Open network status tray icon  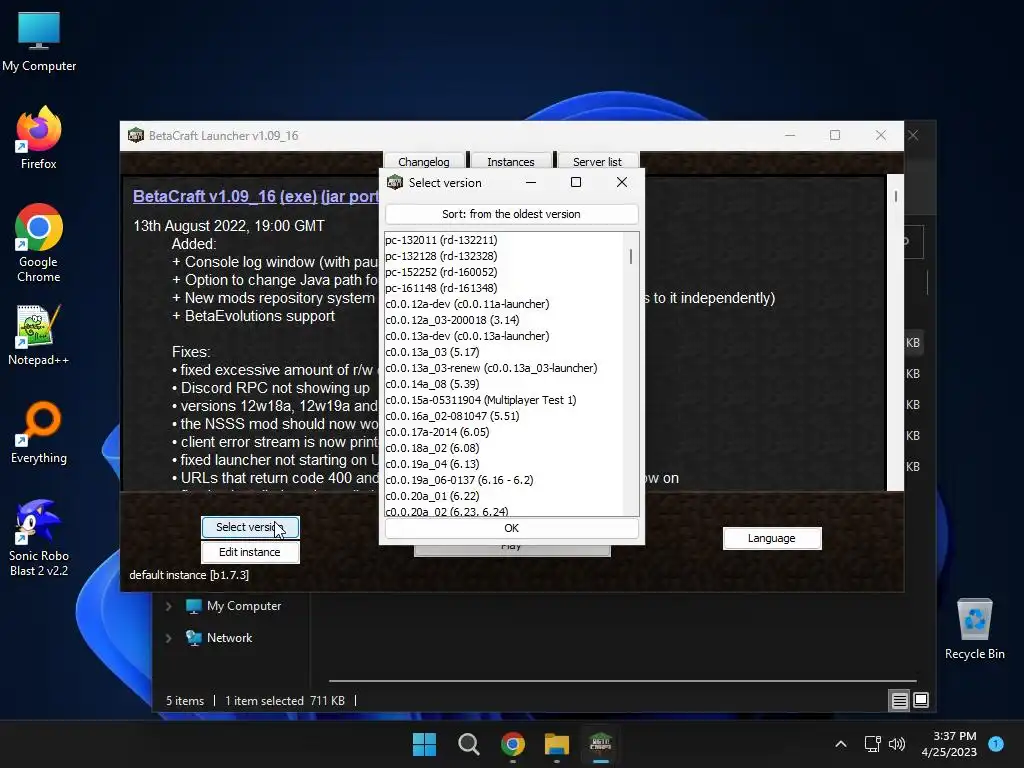(872, 744)
